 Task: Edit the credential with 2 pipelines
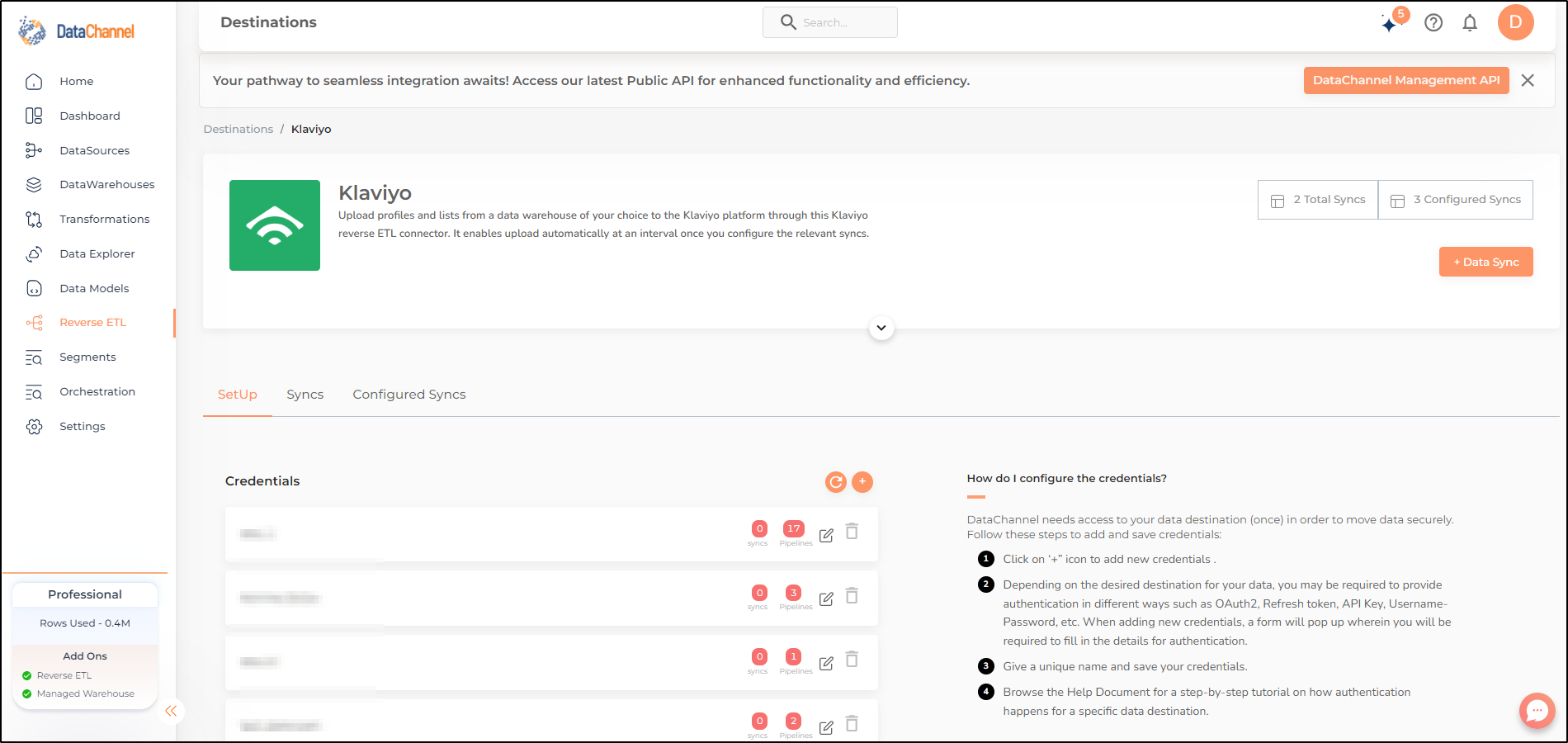826,727
